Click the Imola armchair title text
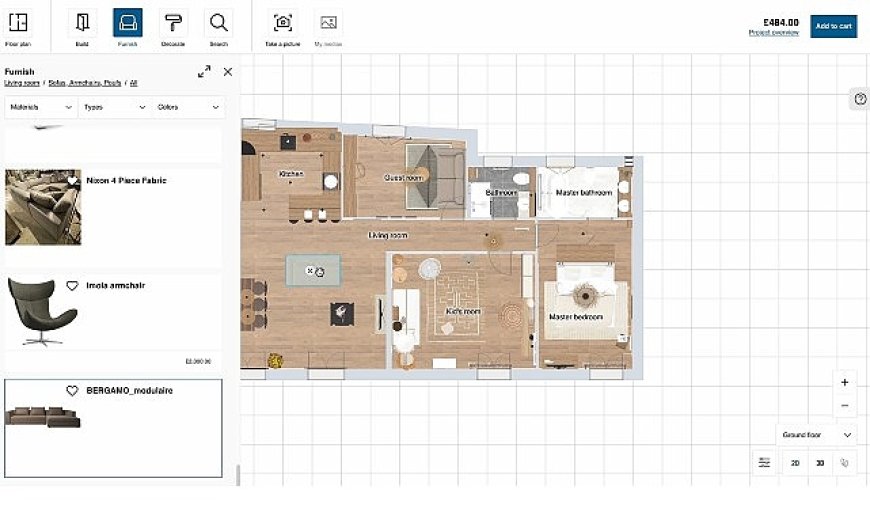The width and height of the screenshot is (870, 516). pyautogui.click(x=115, y=285)
